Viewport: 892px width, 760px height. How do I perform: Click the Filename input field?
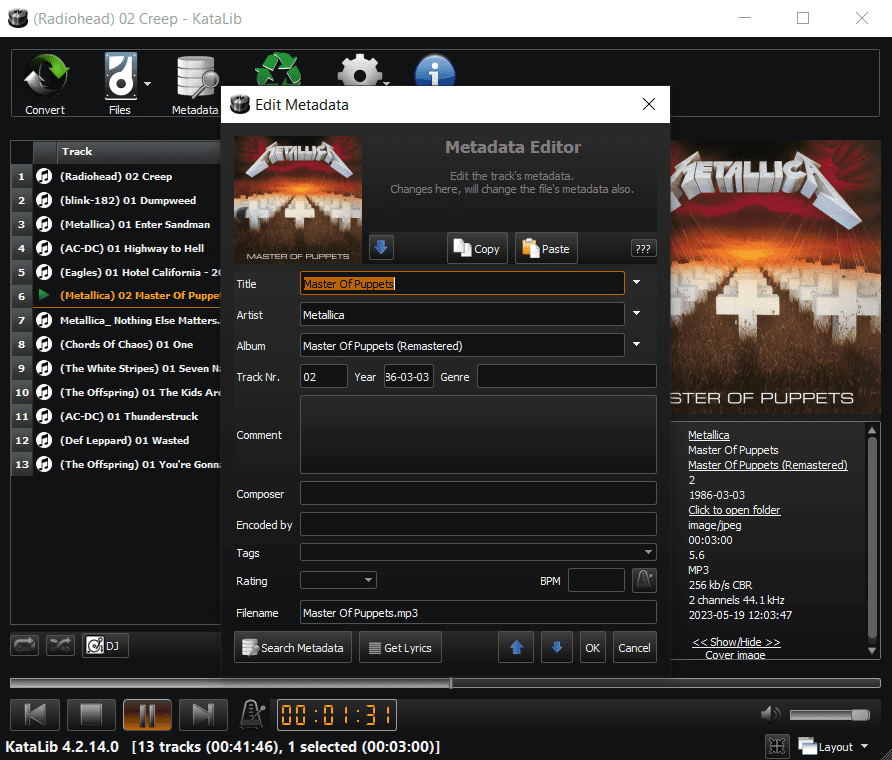[478, 613]
